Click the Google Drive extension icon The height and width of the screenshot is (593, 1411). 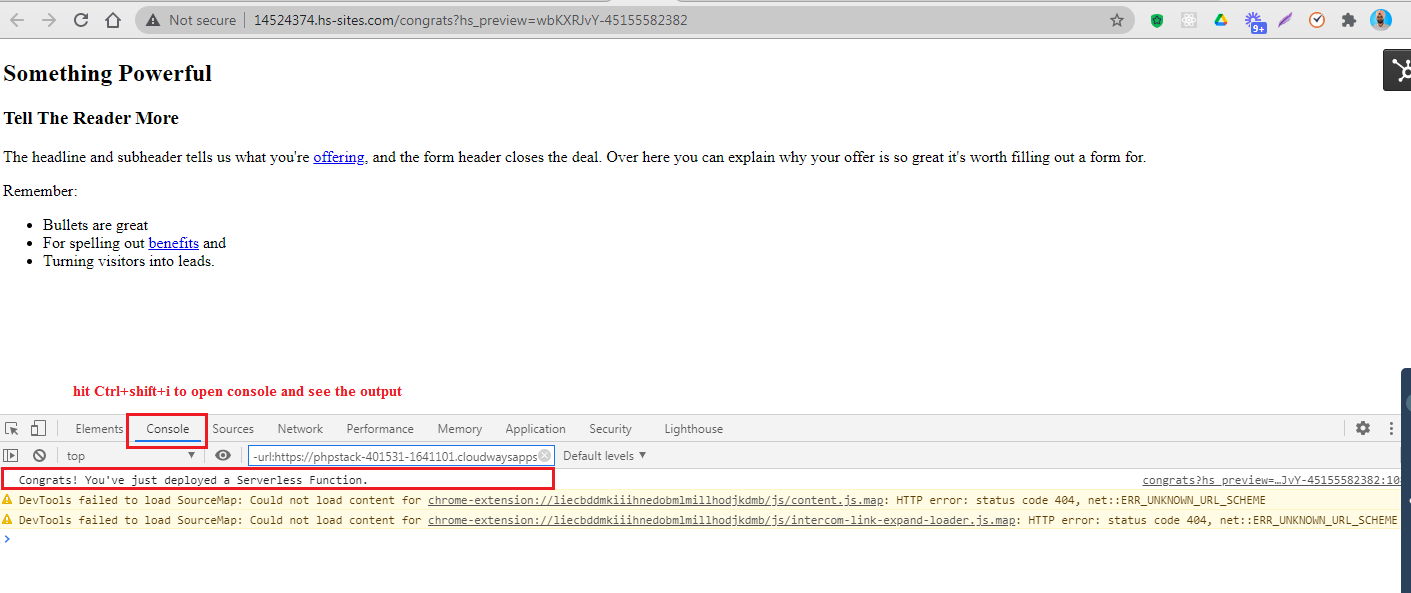tap(1220, 19)
